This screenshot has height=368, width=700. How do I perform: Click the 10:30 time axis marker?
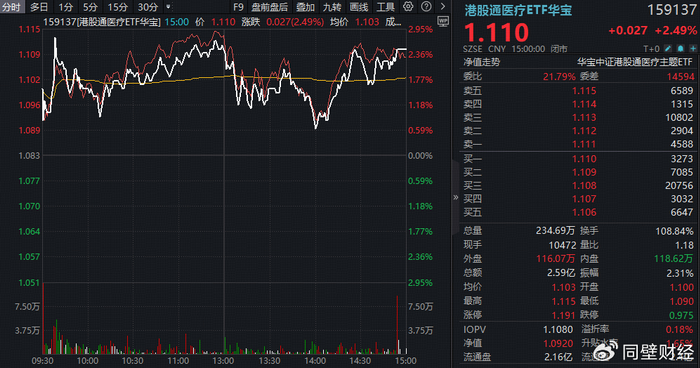click(x=133, y=361)
